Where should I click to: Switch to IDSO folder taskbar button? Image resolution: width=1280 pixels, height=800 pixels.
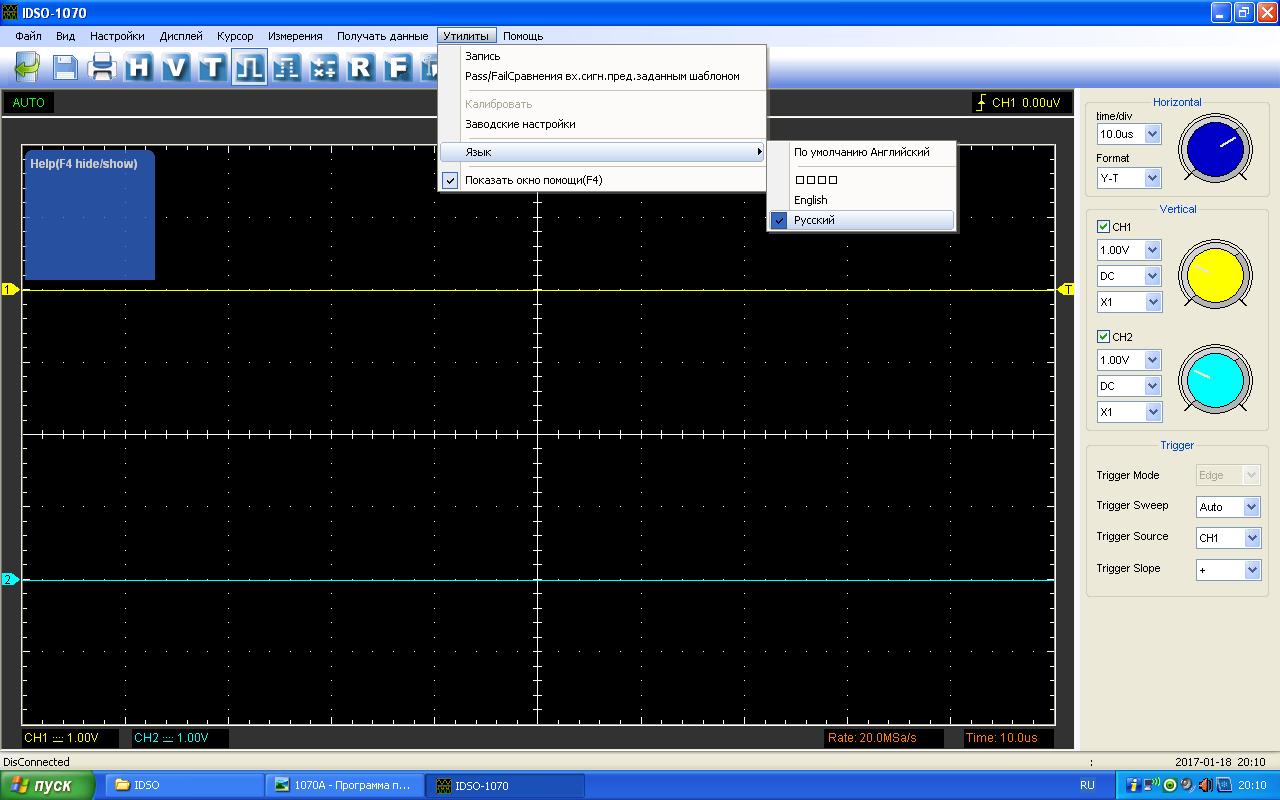click(183, 785)
